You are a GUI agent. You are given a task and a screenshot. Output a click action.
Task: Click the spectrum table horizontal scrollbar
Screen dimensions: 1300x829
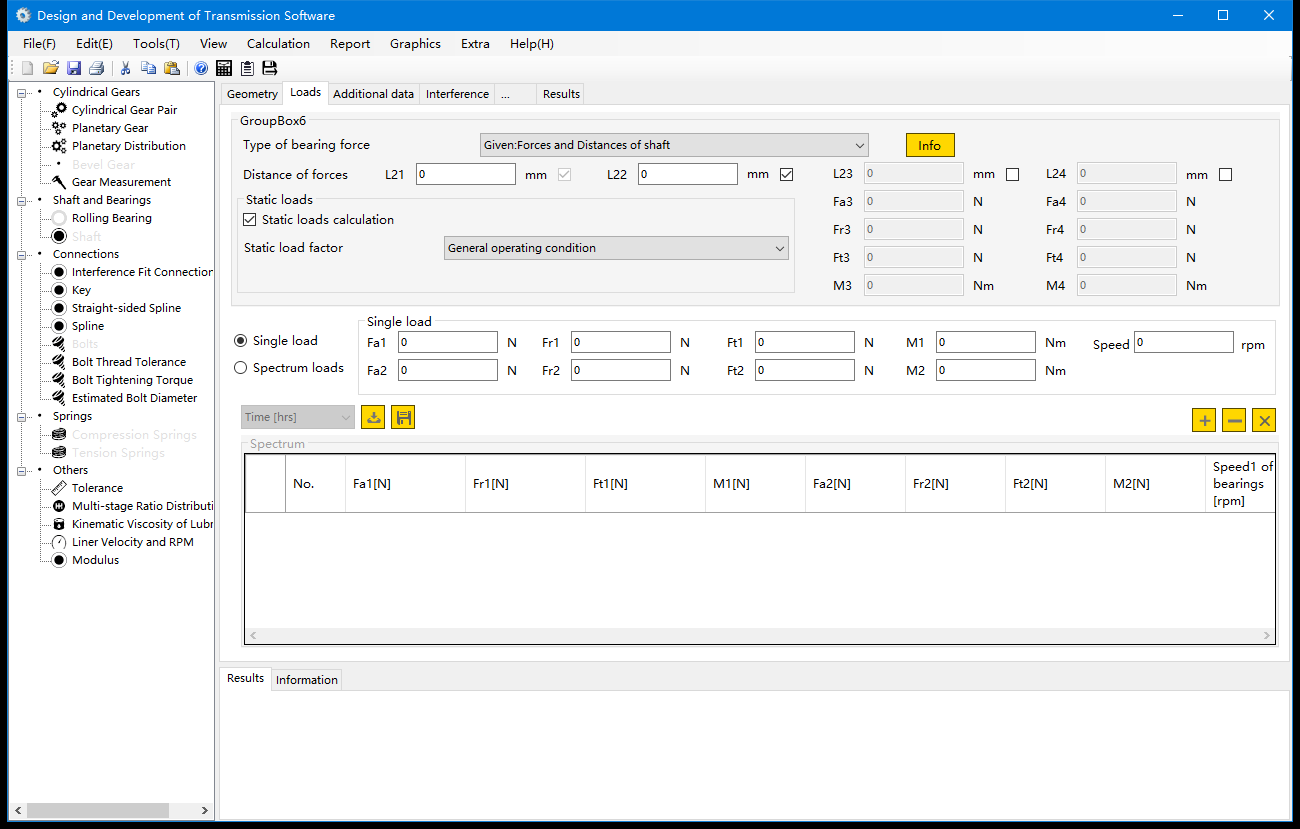point(761,635)
